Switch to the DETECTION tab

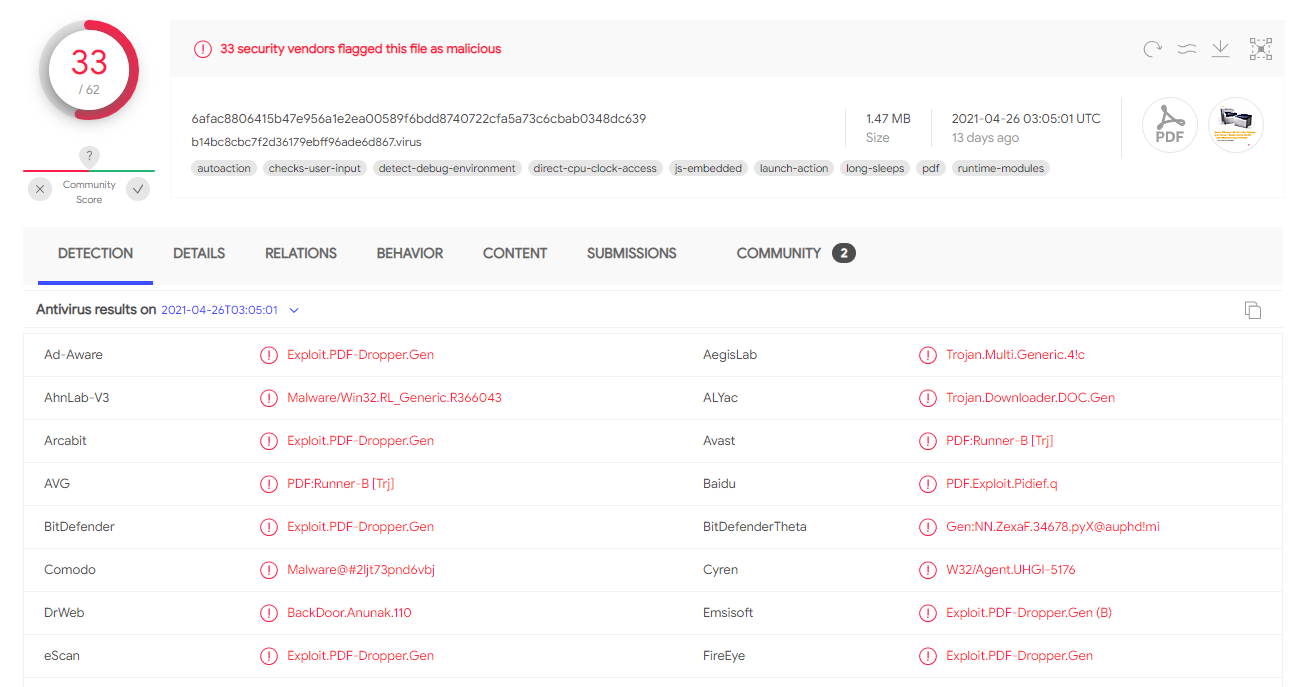click(x=95, y=254)
